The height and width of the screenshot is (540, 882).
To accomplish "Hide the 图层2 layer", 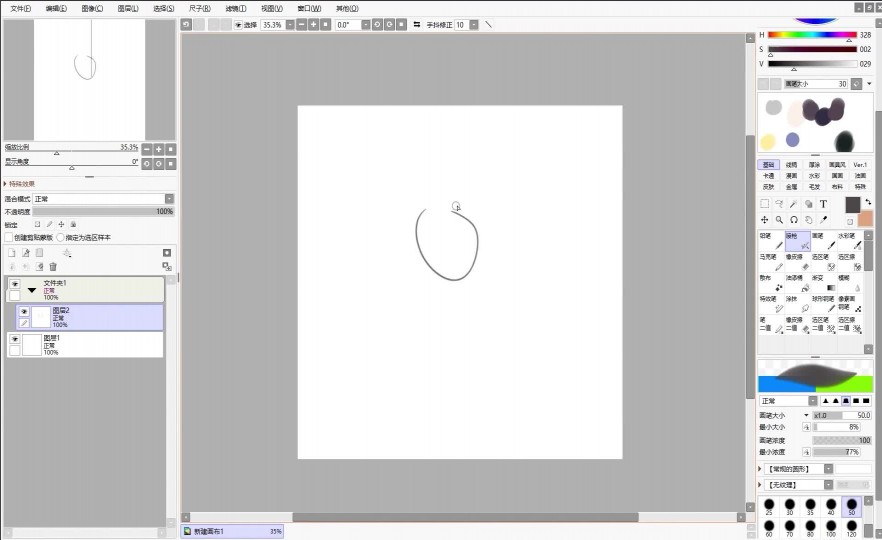I will (24, 311).
